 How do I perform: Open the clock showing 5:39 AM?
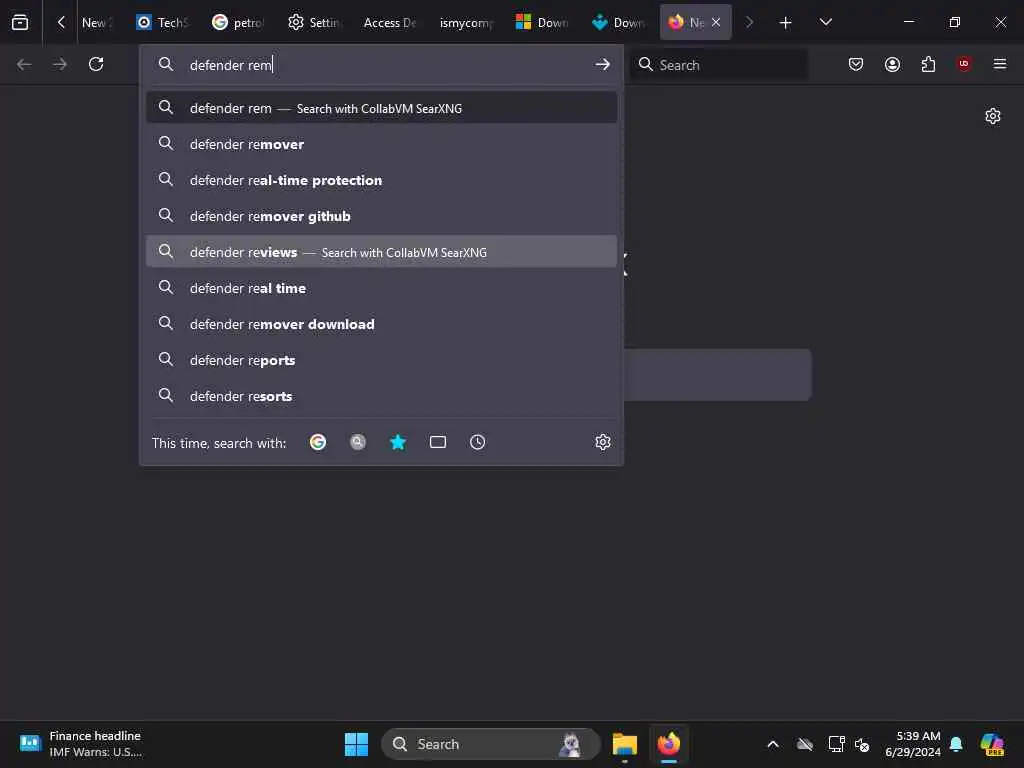coord(913,744)
